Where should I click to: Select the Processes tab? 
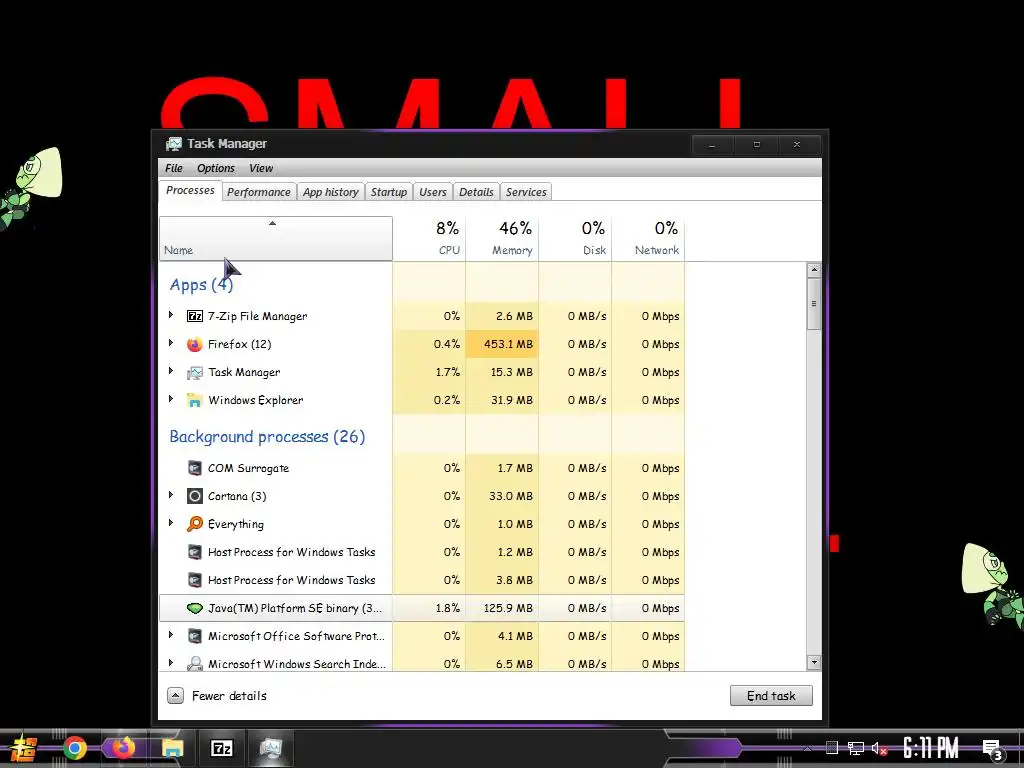pyautogui.click(x=190, y=191)
